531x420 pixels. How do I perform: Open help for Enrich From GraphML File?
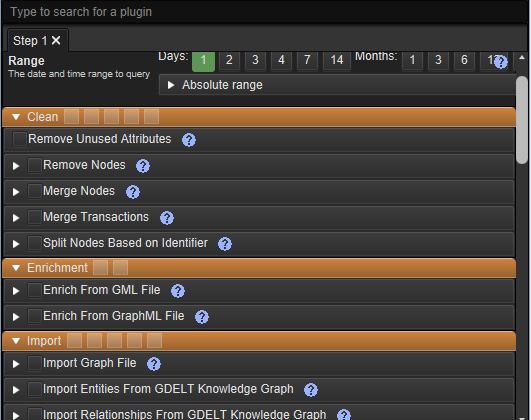point(202,317)
